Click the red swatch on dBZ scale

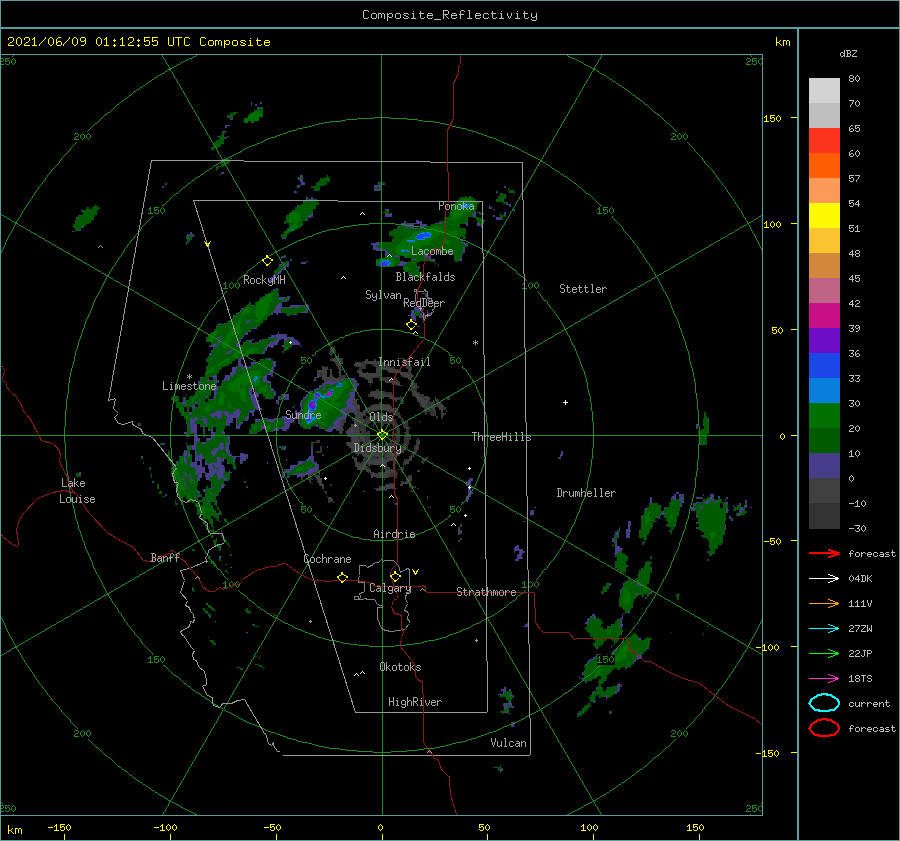(824, 141)
